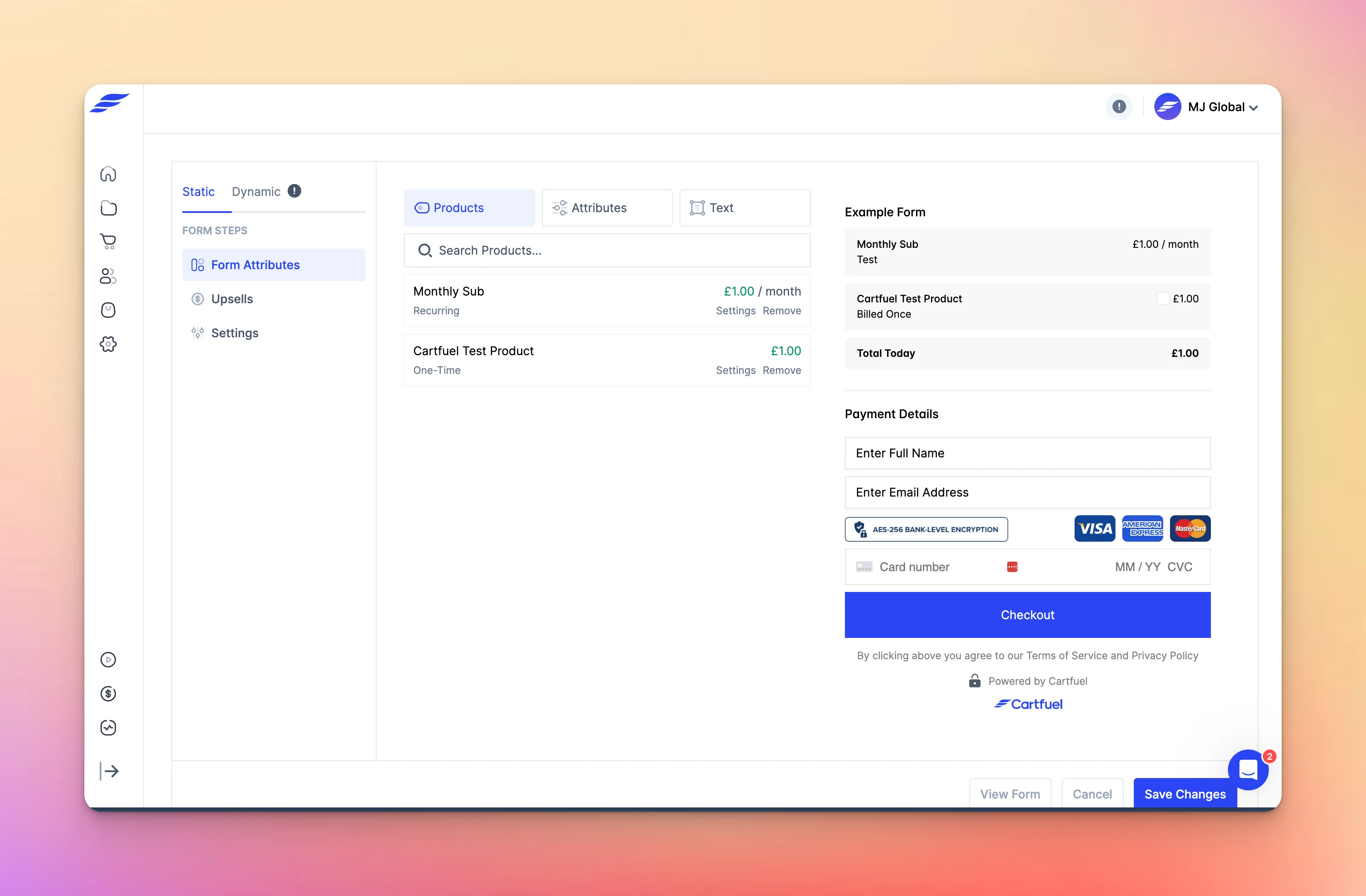Click the Checkout button

tap(1027, 615)
